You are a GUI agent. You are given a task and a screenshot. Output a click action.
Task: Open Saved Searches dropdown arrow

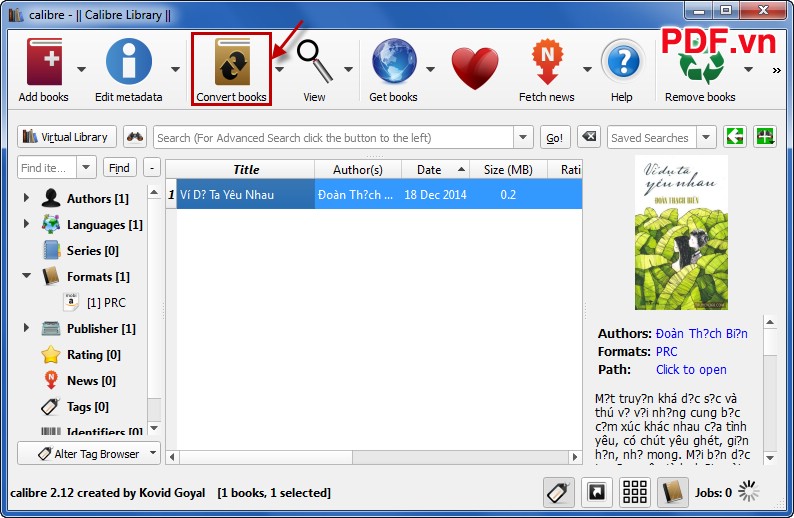[x=706, y=137]
